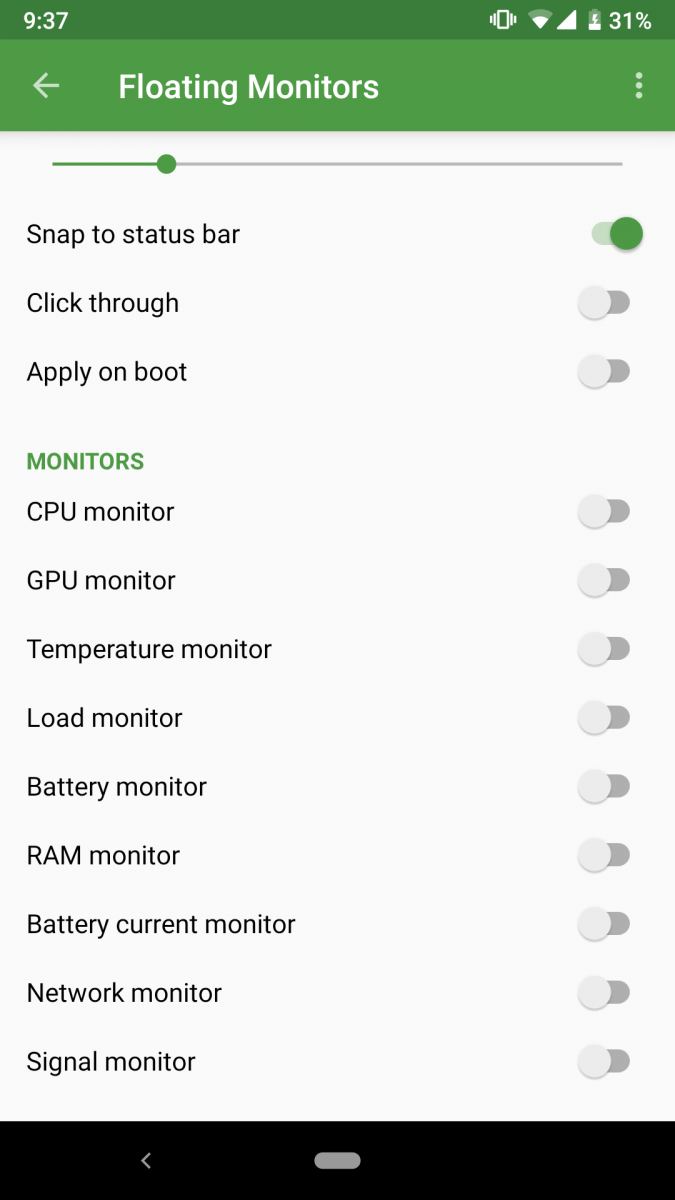Enable the Signal monitor
The width and height of the screenshot is (675, 1200).
[604, 1061]
